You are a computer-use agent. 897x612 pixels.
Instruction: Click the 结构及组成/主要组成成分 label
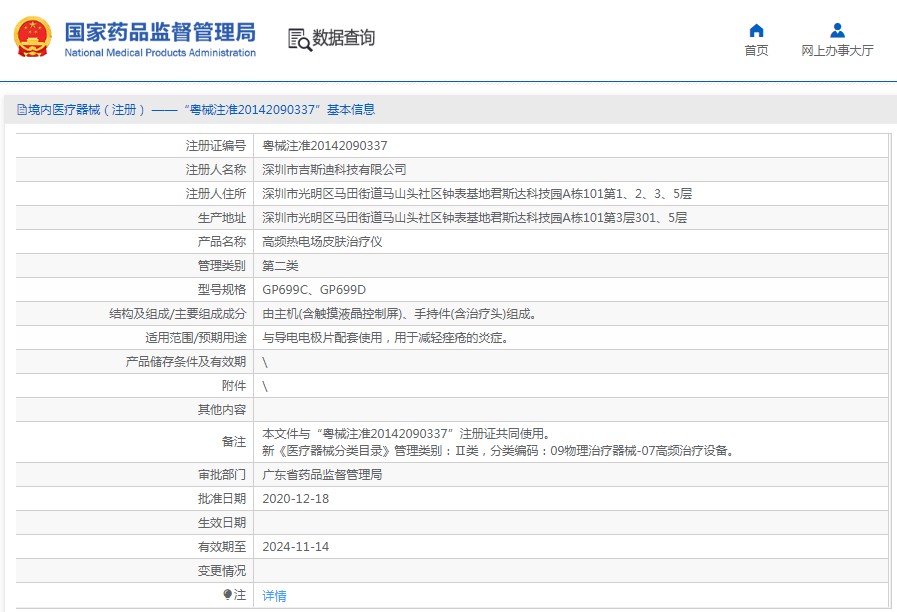point(178,314)
